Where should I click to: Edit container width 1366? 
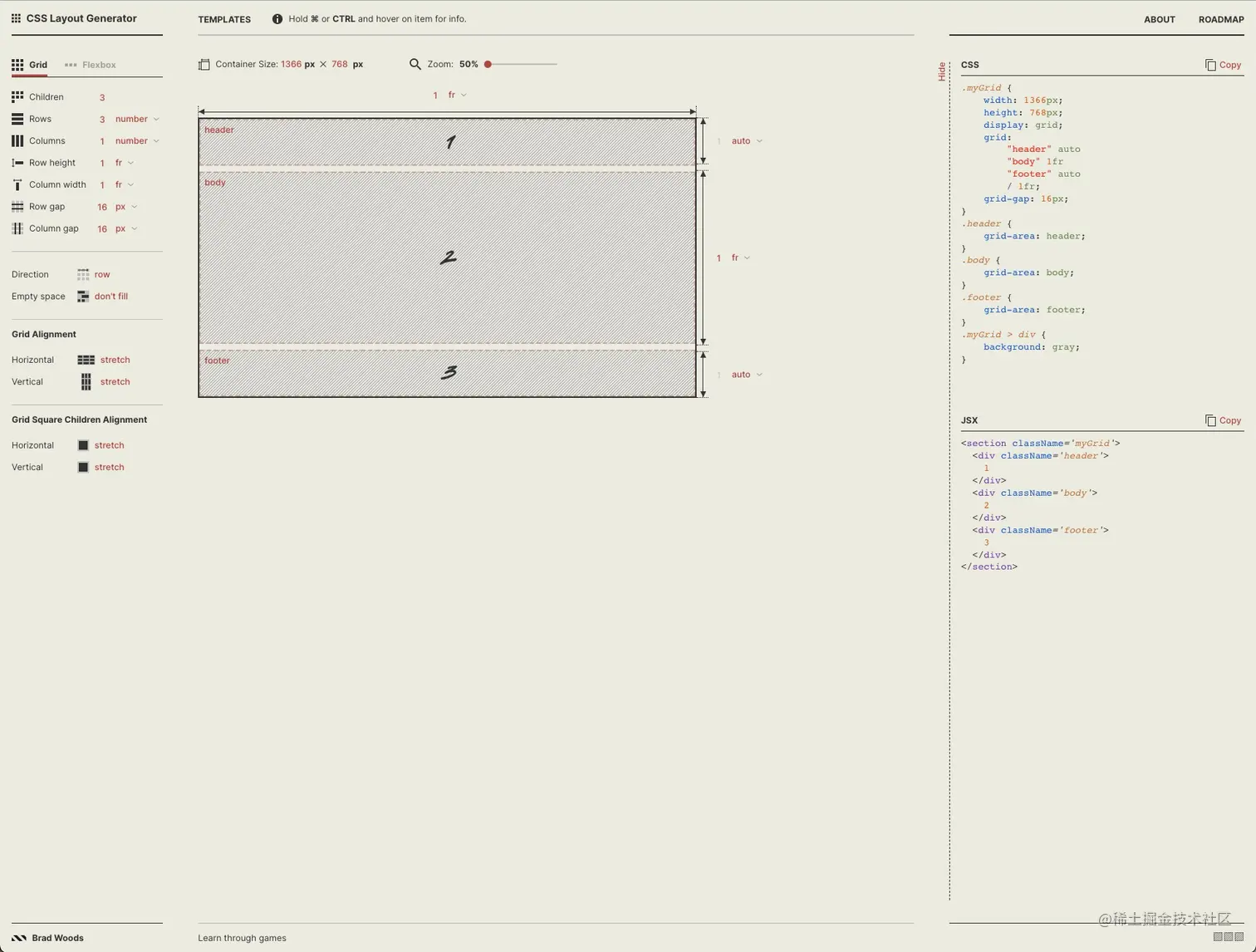pos(292,64)
